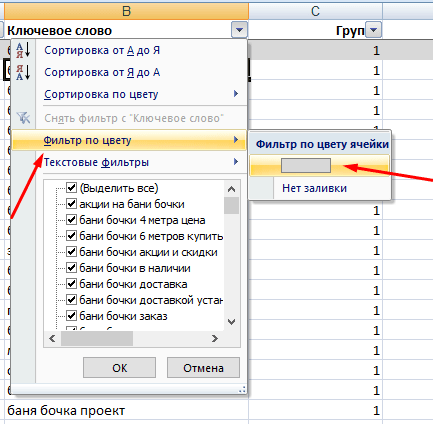Click the vertical scrollbar thumb in the list
This screenshot has width=433, height=424.
pyautogui.click(x=231, y=205)
